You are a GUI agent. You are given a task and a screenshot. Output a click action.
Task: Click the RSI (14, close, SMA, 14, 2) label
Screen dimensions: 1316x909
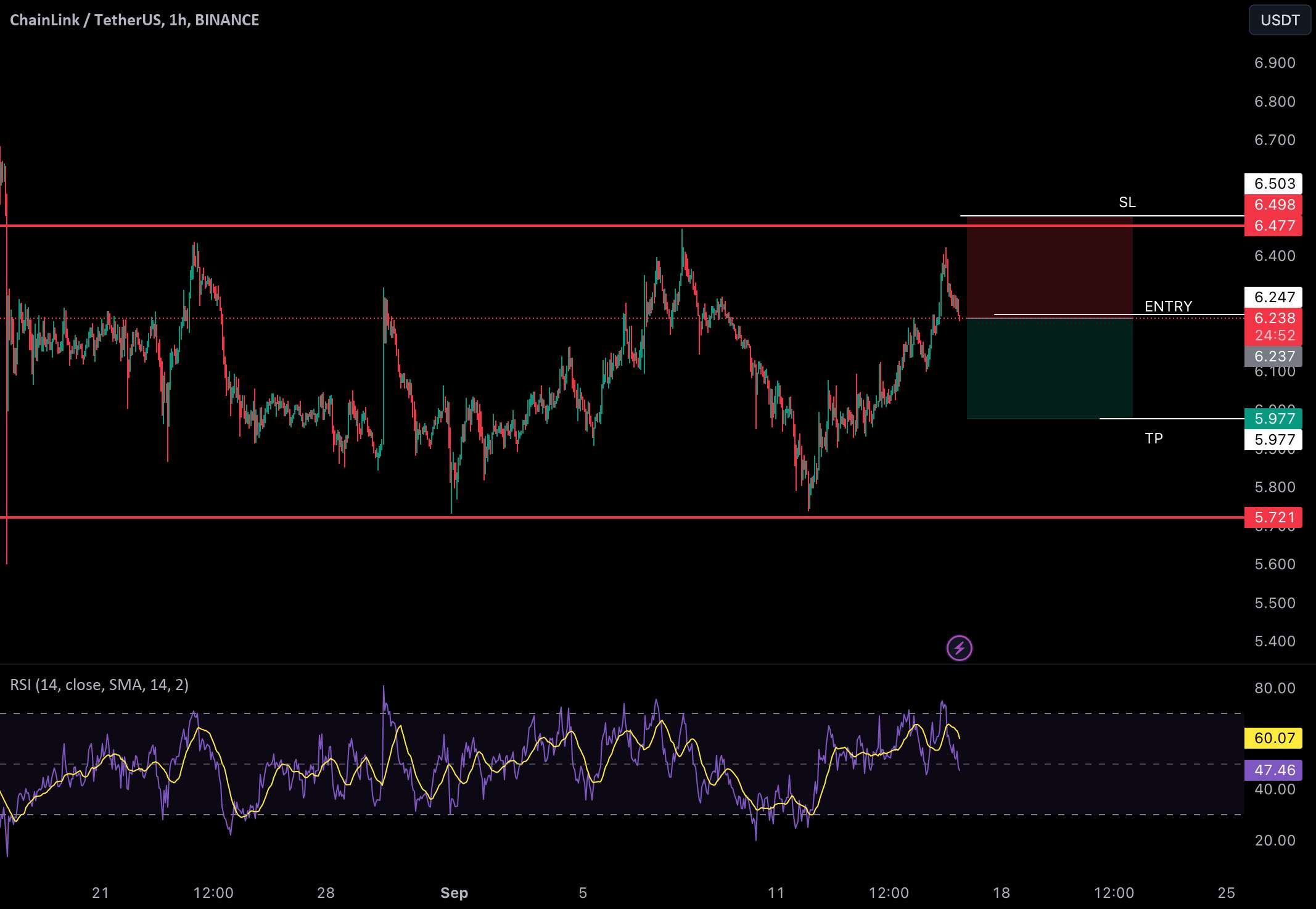(x=99, y=685)
